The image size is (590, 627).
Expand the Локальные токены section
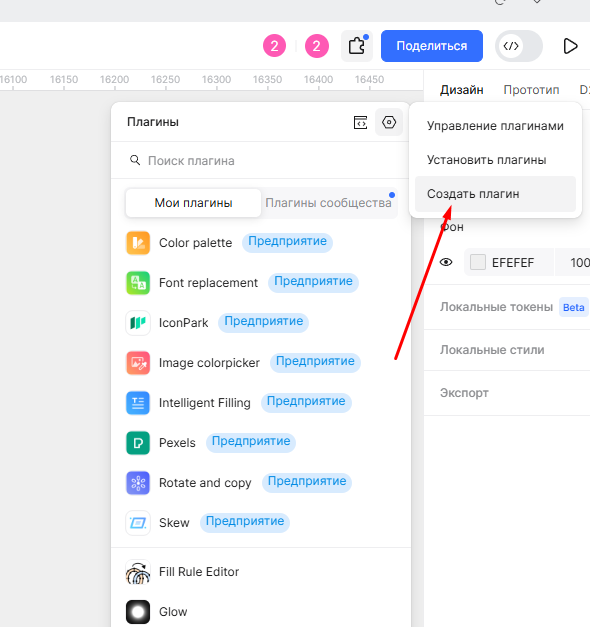click(496, 307)
